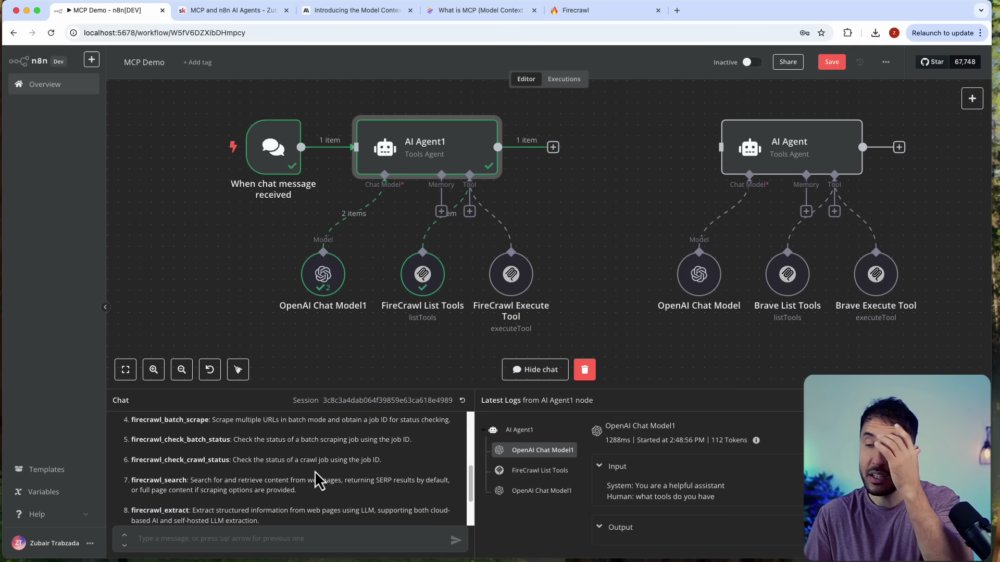This screenshot has height=562, width=1000.
Task: Click the Add tag link
Action: click(x=198, y=63)
